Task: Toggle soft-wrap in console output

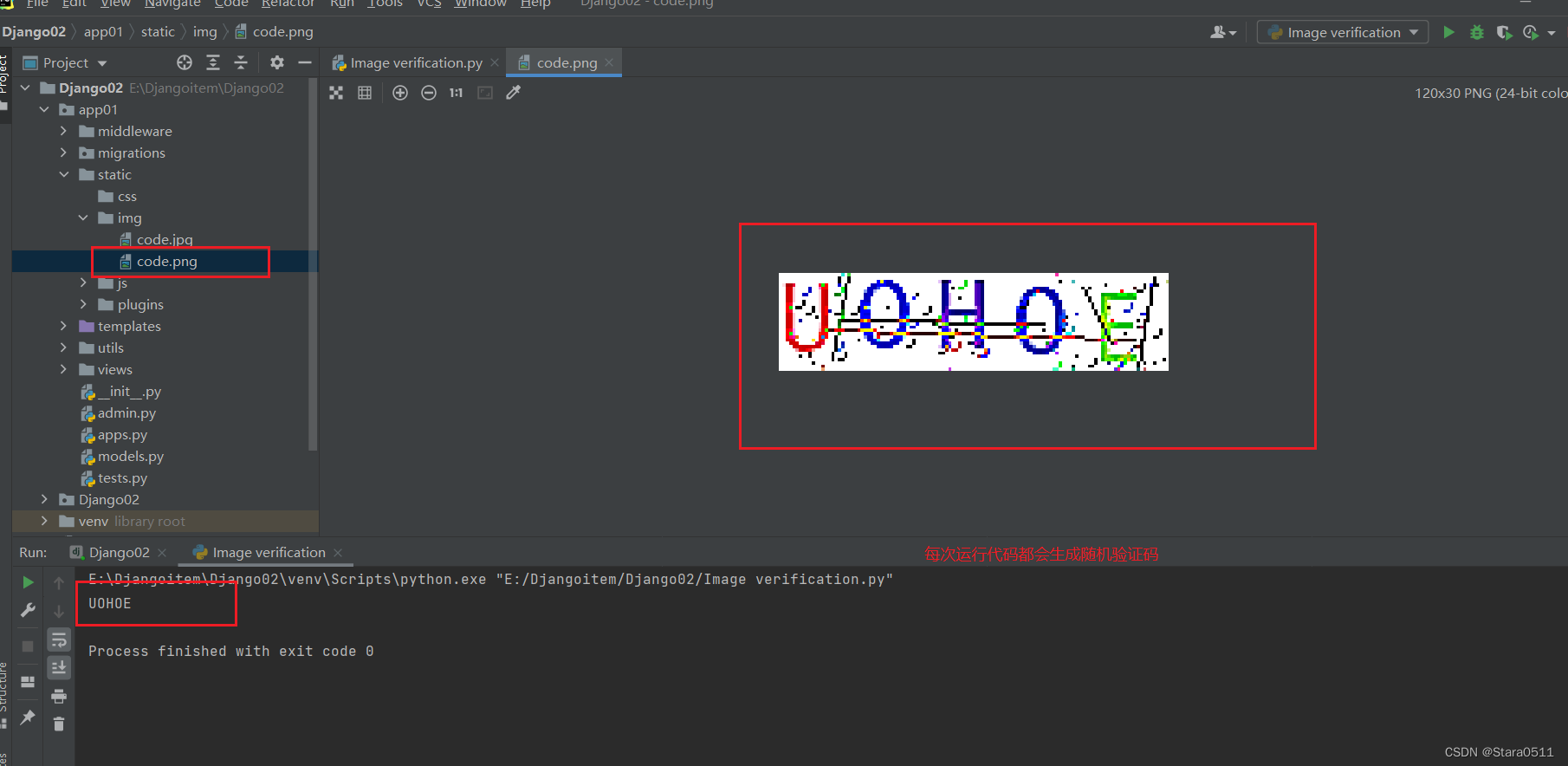Action: (59, 640)
